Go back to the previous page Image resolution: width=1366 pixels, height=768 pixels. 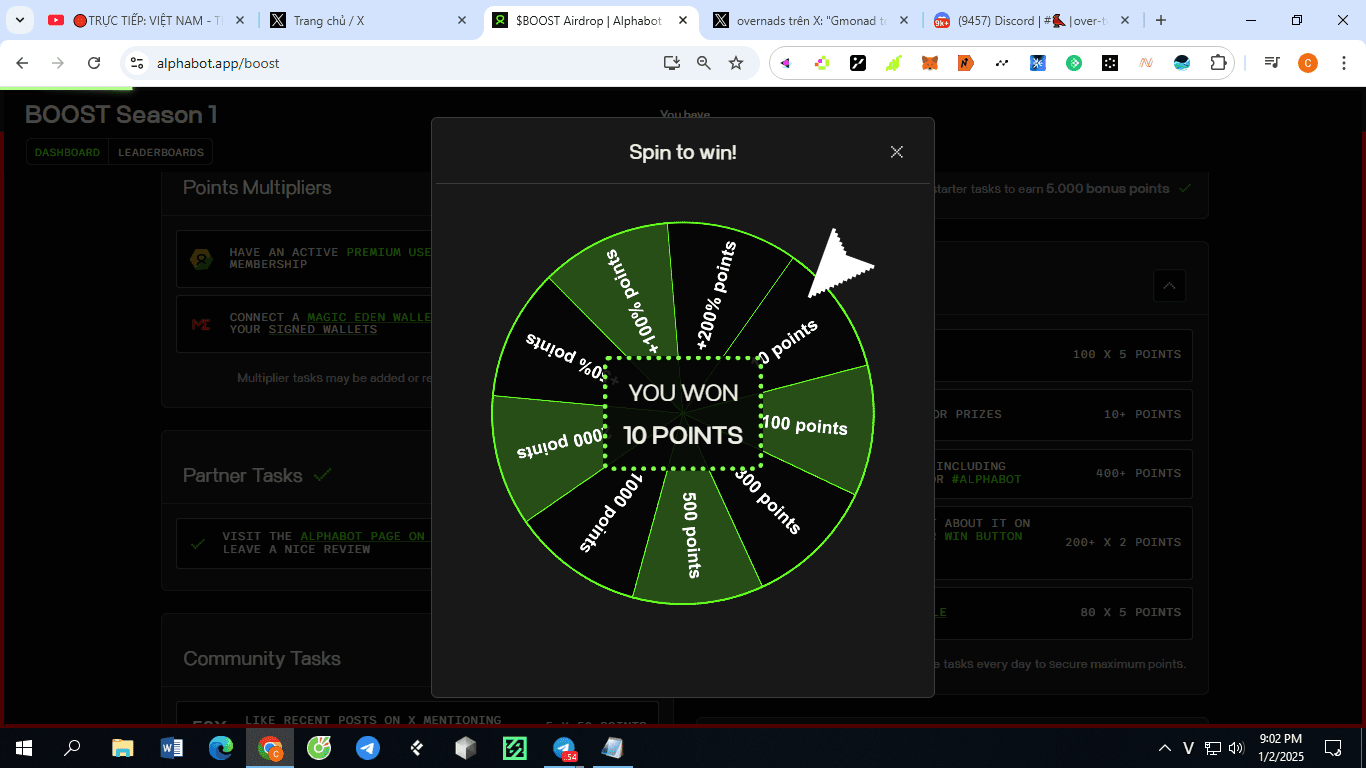click(22, 63)
